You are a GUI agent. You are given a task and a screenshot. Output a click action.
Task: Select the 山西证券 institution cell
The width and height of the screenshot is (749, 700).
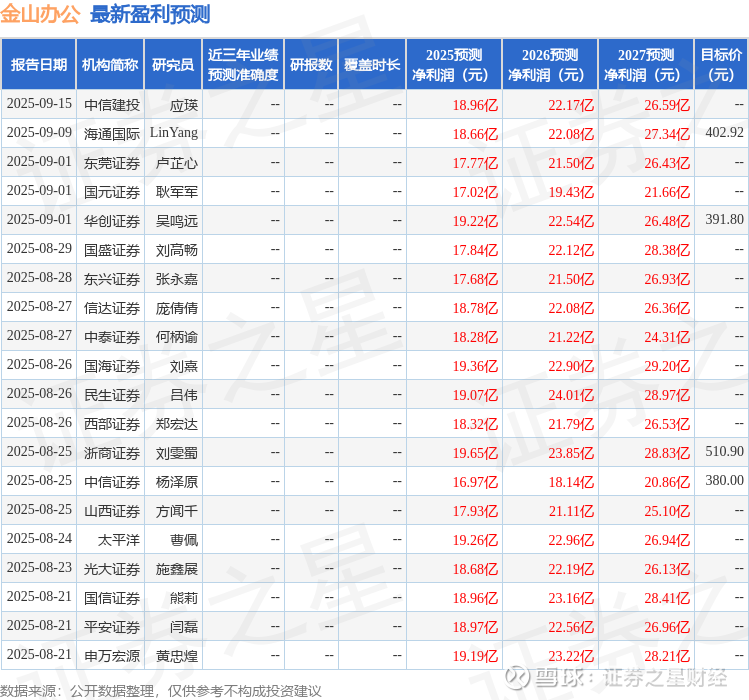coord(110,510)
